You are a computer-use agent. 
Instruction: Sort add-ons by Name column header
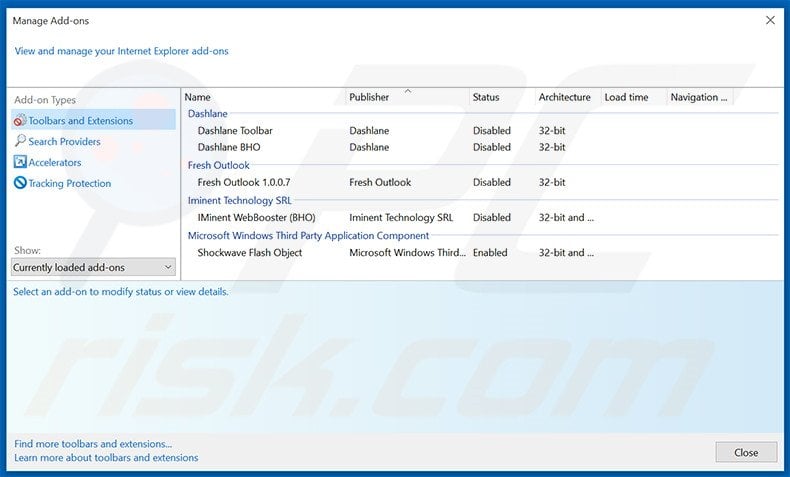262,97
